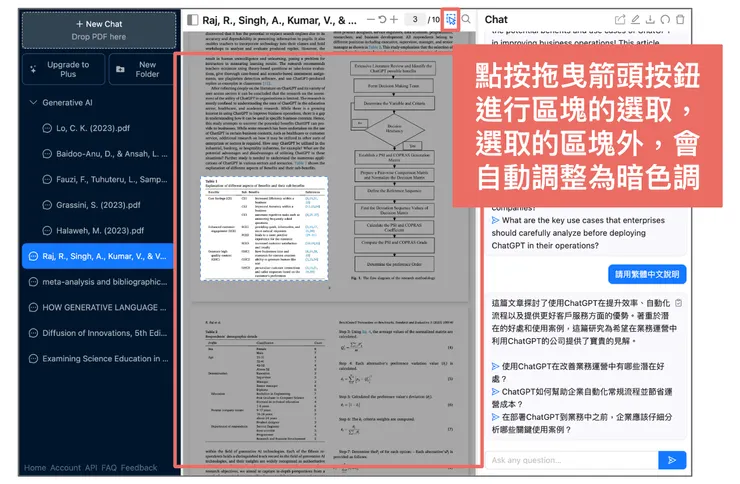Image resolution: width=740 pixels, height=484 pixels.
Task: Rename chat using pencil icon
Action: [635, 19]
